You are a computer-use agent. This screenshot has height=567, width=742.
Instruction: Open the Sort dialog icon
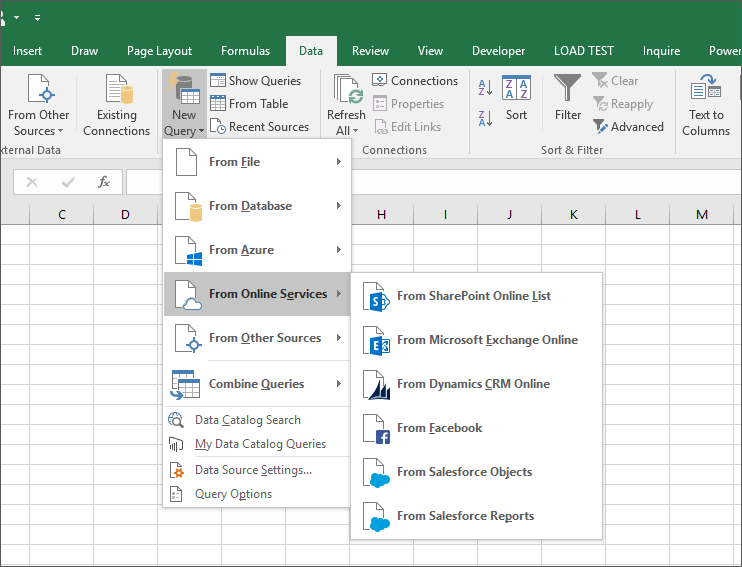[x=516, y=88]
